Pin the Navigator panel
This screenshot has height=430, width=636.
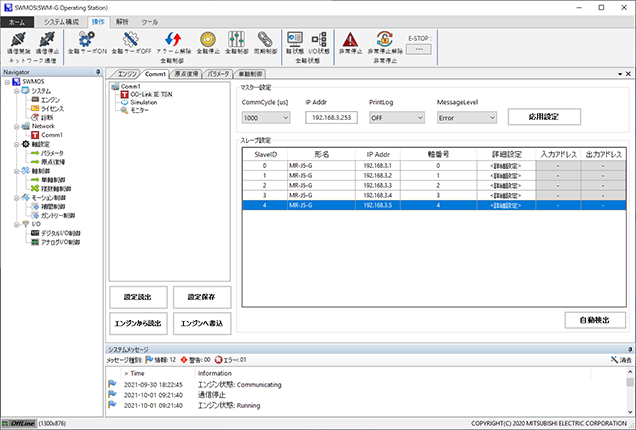pyautogui.click(x=98, y=72)
